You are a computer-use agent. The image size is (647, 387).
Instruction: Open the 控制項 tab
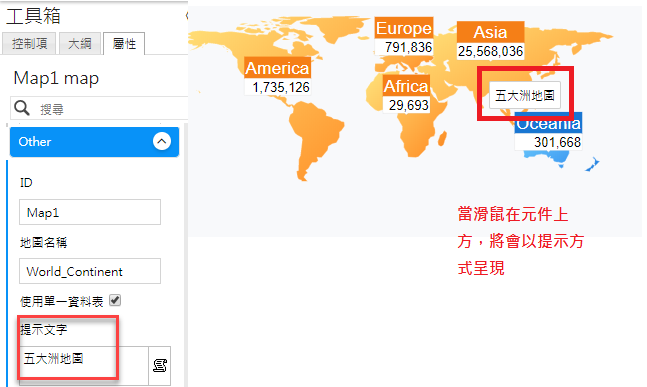tap(29, 43)
